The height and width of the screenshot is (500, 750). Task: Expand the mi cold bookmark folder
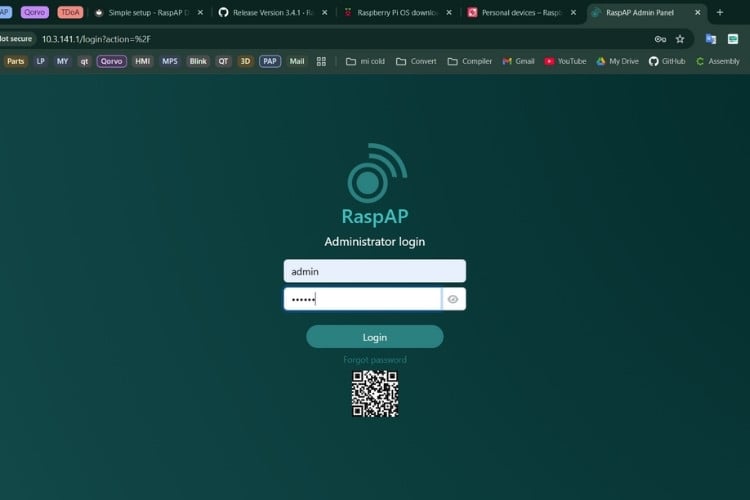(x=365, y=61)
